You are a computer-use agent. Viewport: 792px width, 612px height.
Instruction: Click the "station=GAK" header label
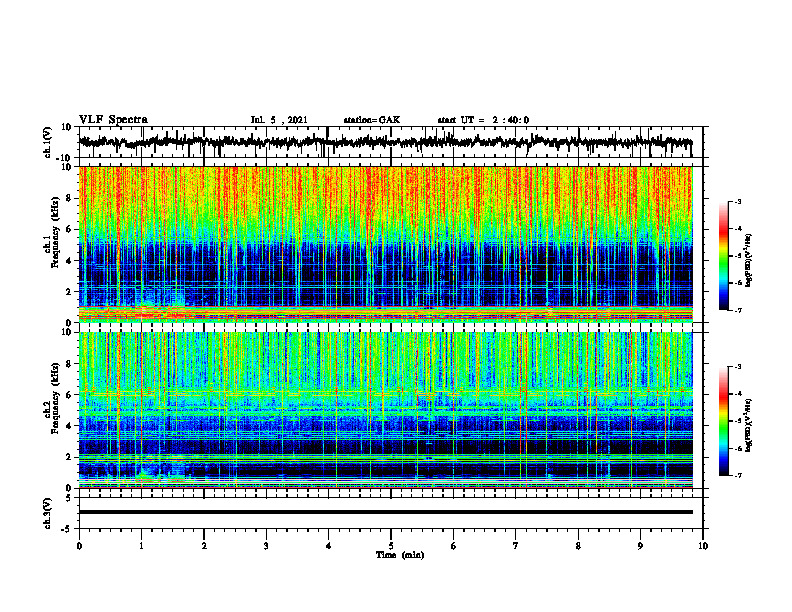click(x=372, y=120)
